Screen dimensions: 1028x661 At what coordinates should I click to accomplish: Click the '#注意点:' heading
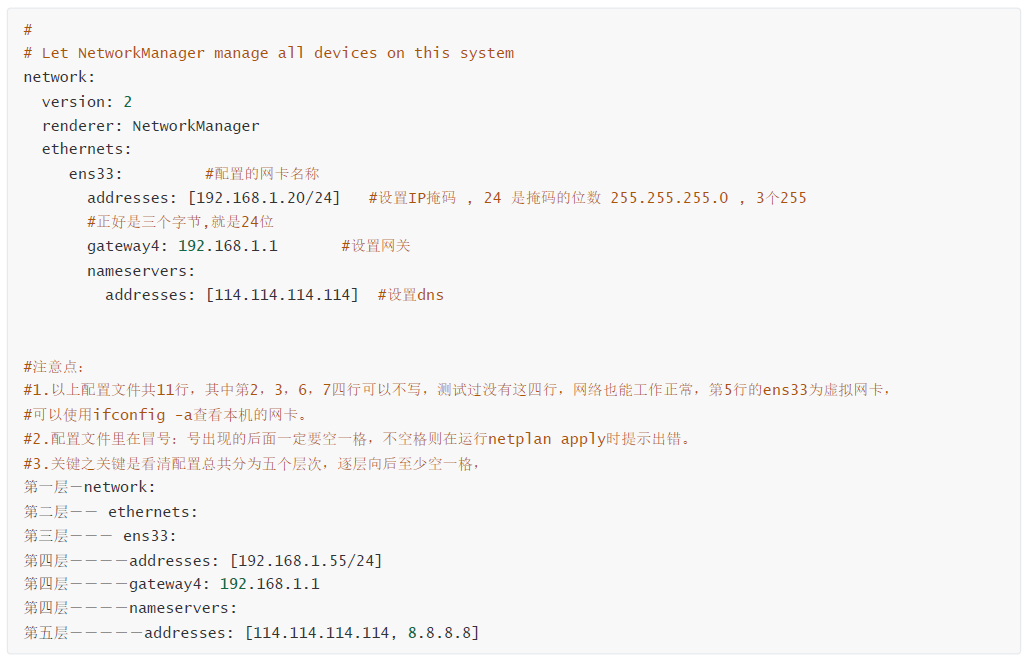pos(54,367)
